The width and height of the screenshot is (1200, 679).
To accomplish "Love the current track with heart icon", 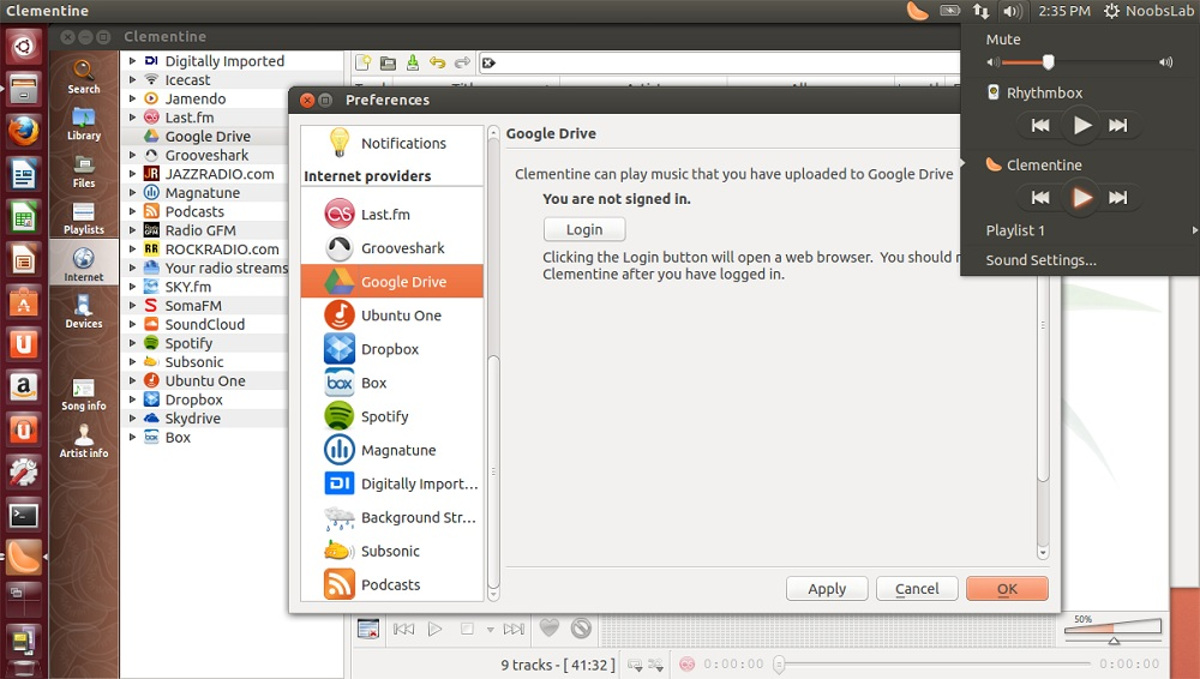I will [549, 628].
